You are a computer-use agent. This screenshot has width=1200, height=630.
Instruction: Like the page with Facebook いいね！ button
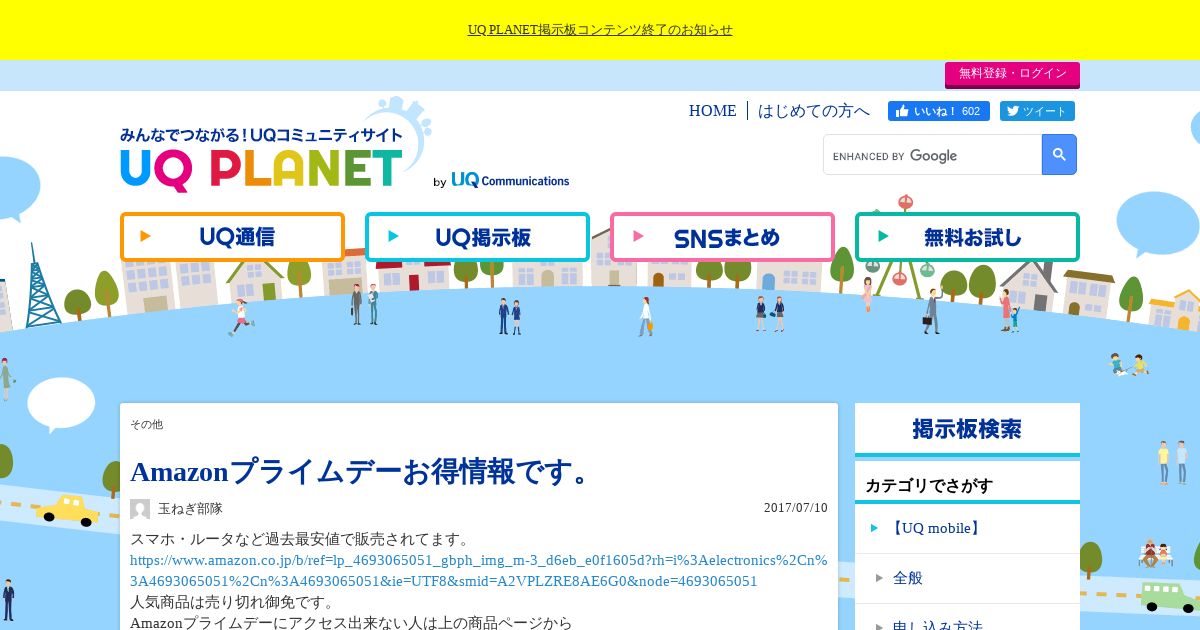click(938, 111)
